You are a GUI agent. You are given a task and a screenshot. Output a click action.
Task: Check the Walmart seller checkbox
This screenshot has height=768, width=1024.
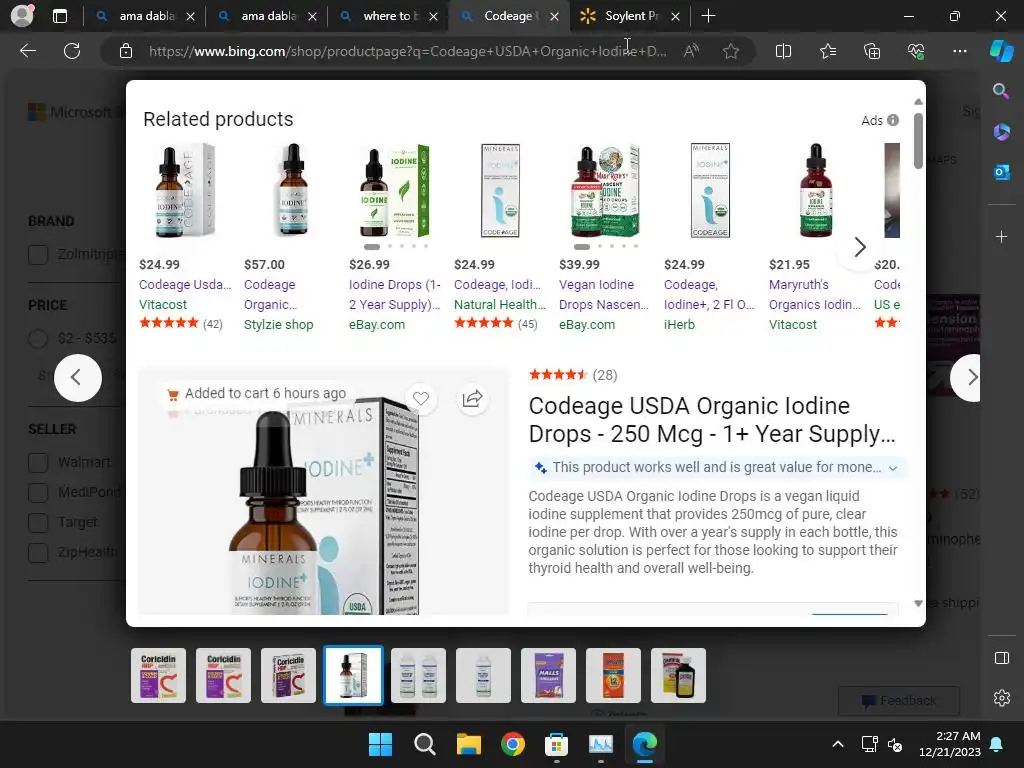click(38, 462)
